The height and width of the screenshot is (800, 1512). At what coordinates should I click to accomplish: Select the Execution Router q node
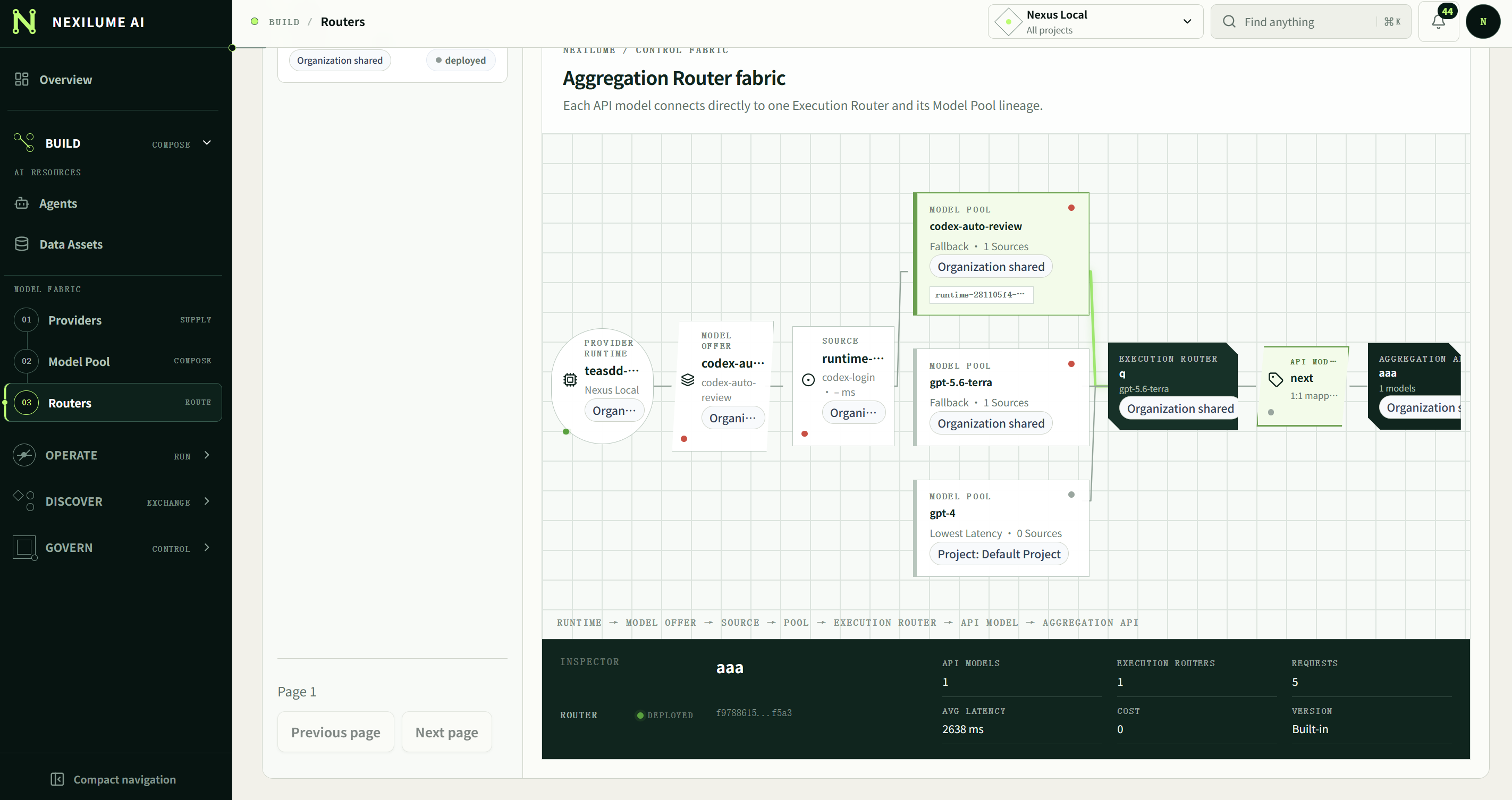1173,387
